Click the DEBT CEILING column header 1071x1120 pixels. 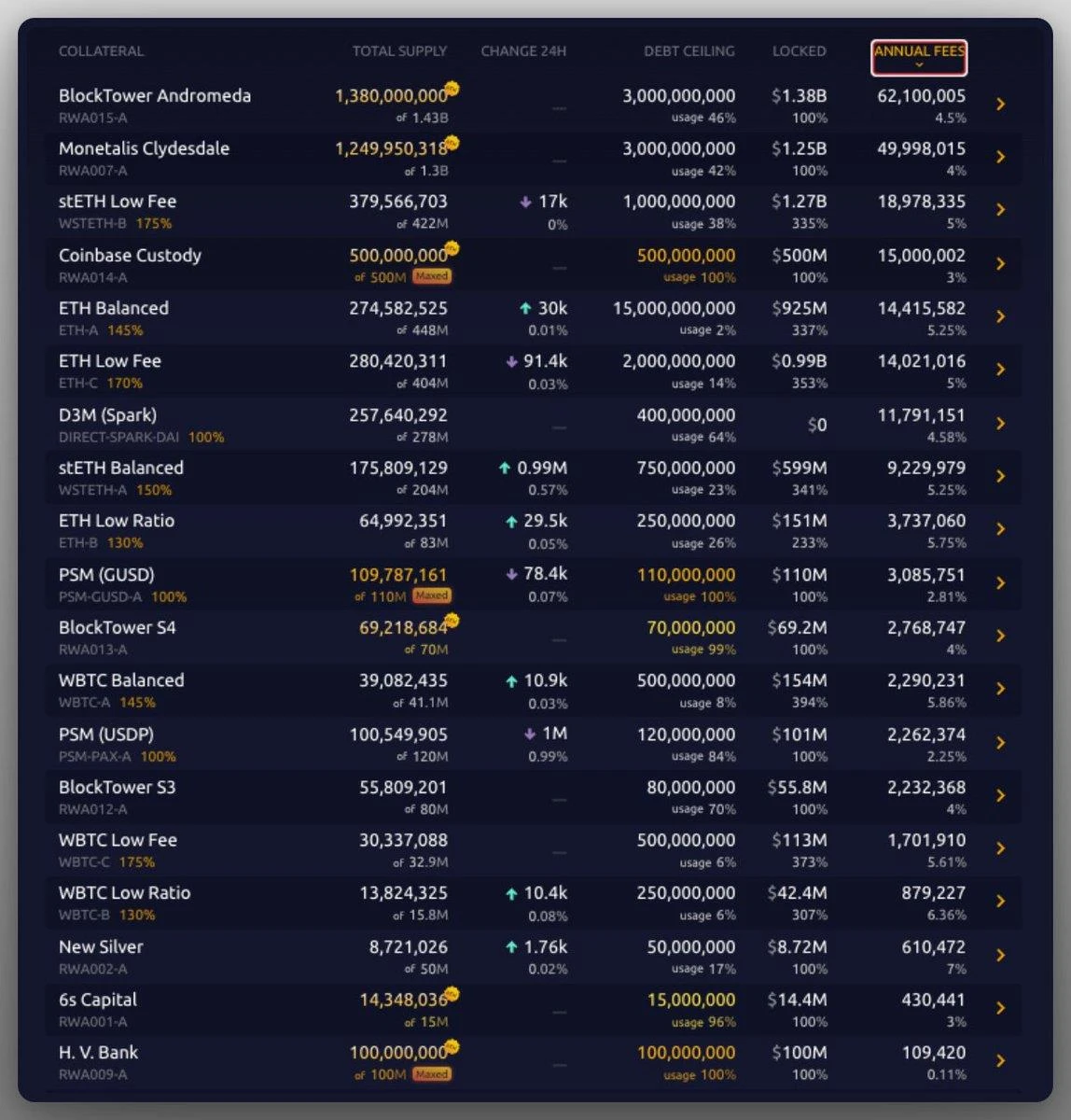coord(688,51)
